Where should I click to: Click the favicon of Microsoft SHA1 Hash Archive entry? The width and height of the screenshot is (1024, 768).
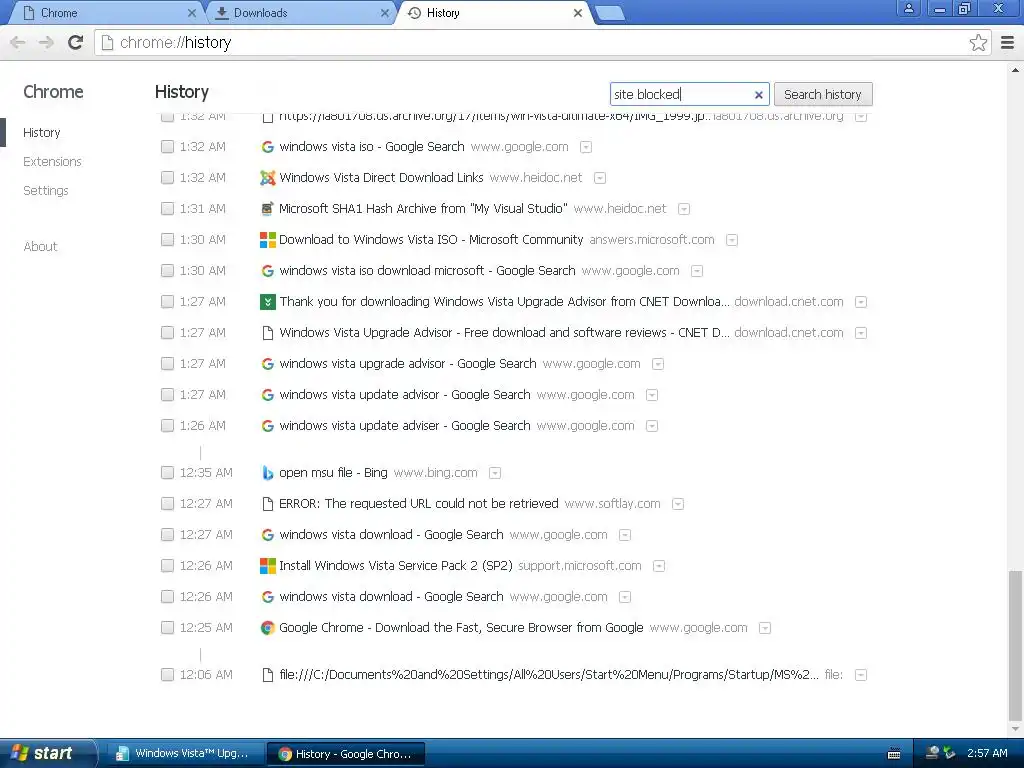point(268,209)
